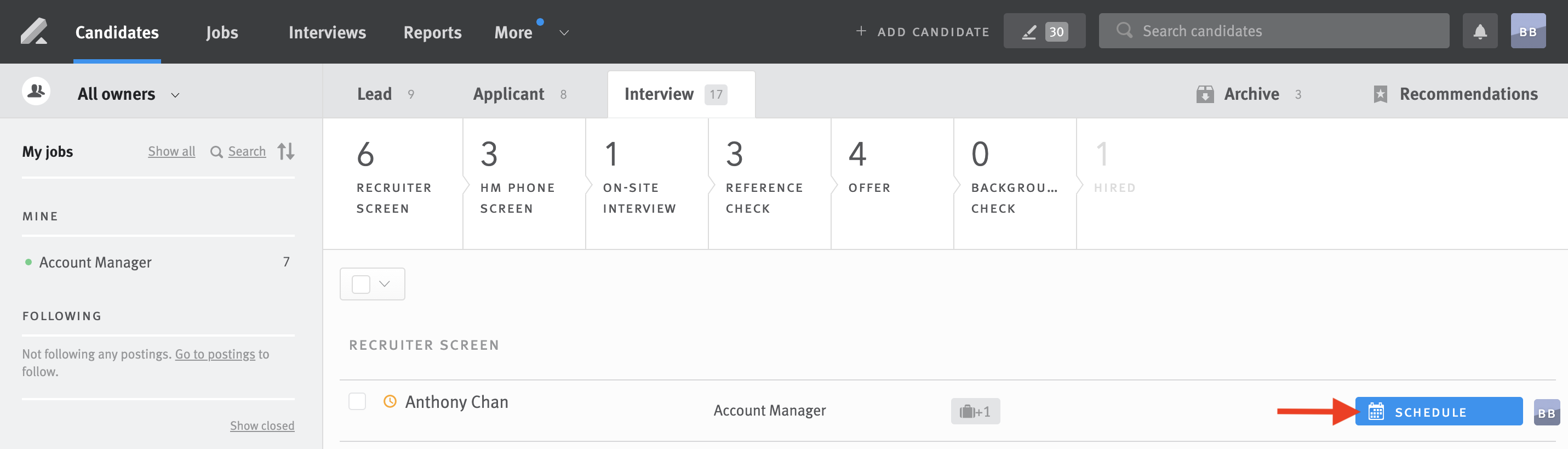Tick the select-all candidates checkbox
Viewport: 1568px width, 449px height.
coord(361,284)
